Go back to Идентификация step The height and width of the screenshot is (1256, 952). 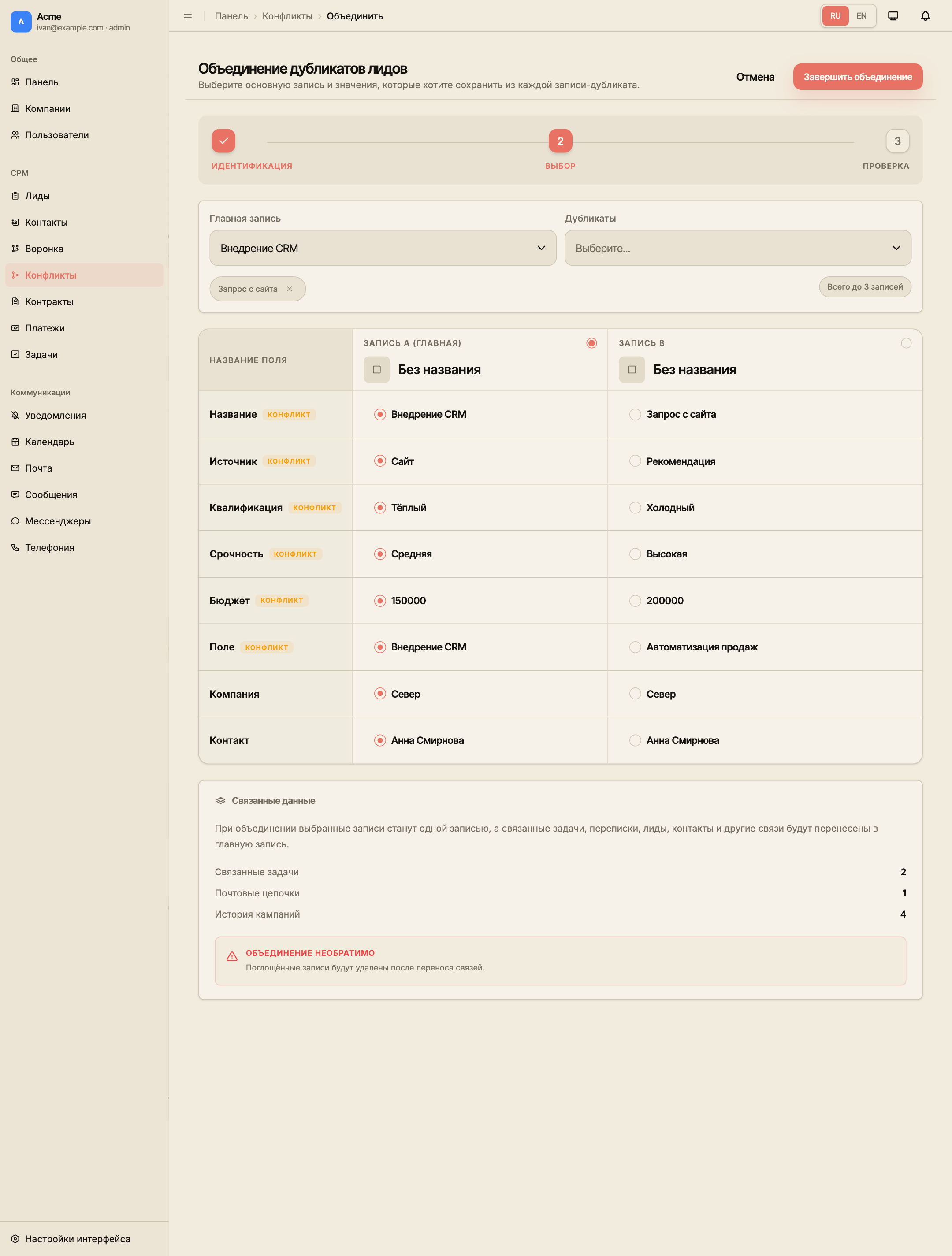click(223, 141)
